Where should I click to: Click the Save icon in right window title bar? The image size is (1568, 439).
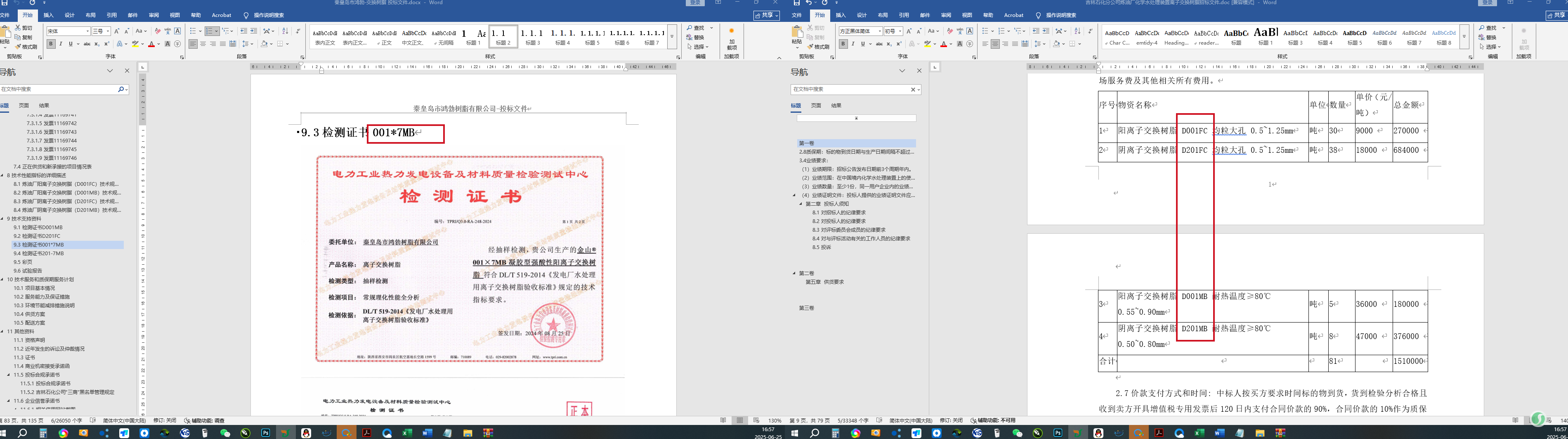pos(796,3)
